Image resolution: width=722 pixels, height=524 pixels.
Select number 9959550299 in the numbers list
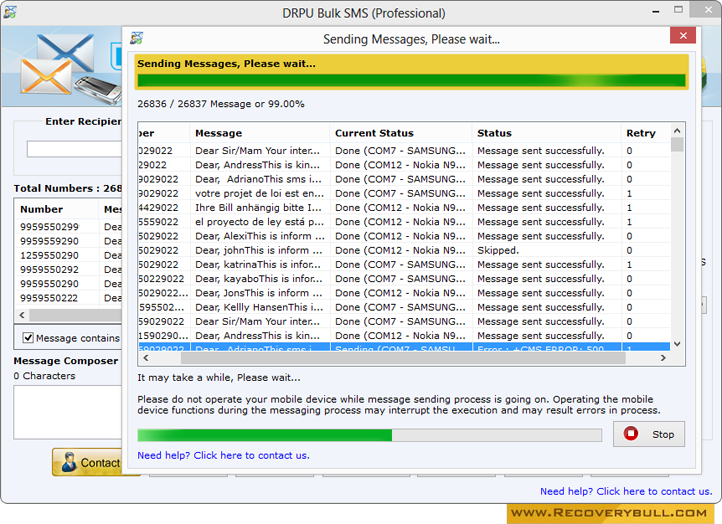50,227
